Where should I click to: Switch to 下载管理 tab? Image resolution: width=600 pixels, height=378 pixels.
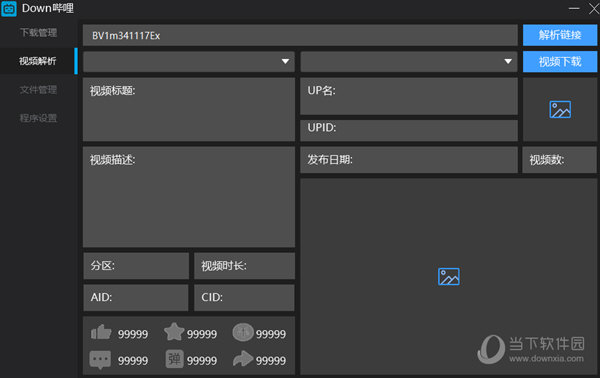coord(38,33)
